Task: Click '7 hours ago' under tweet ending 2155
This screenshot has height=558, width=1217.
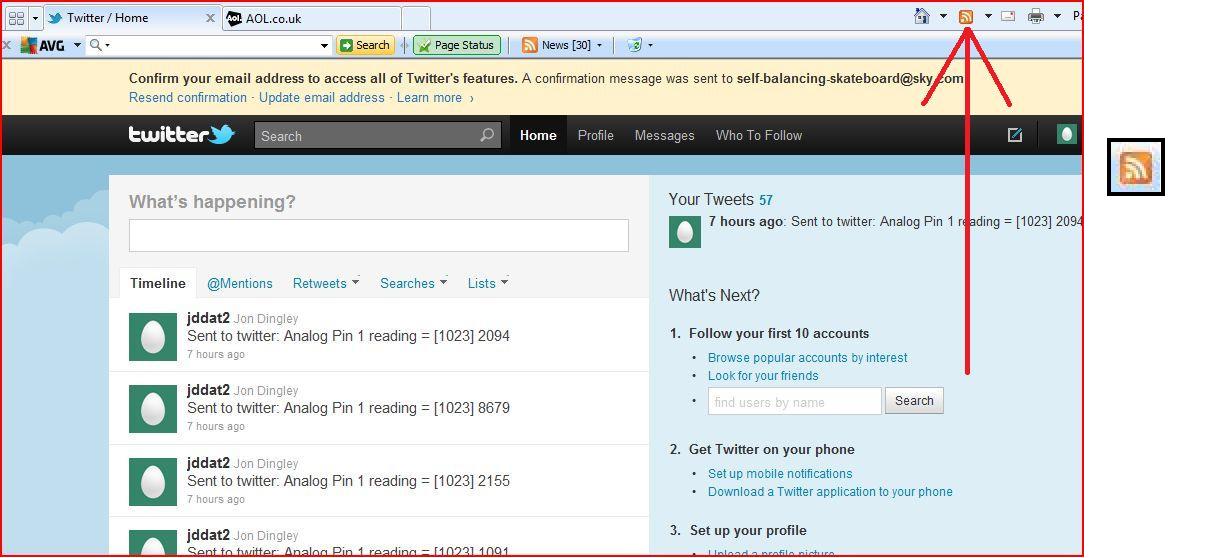Action: pyautogui.click(x=216, y=499)
